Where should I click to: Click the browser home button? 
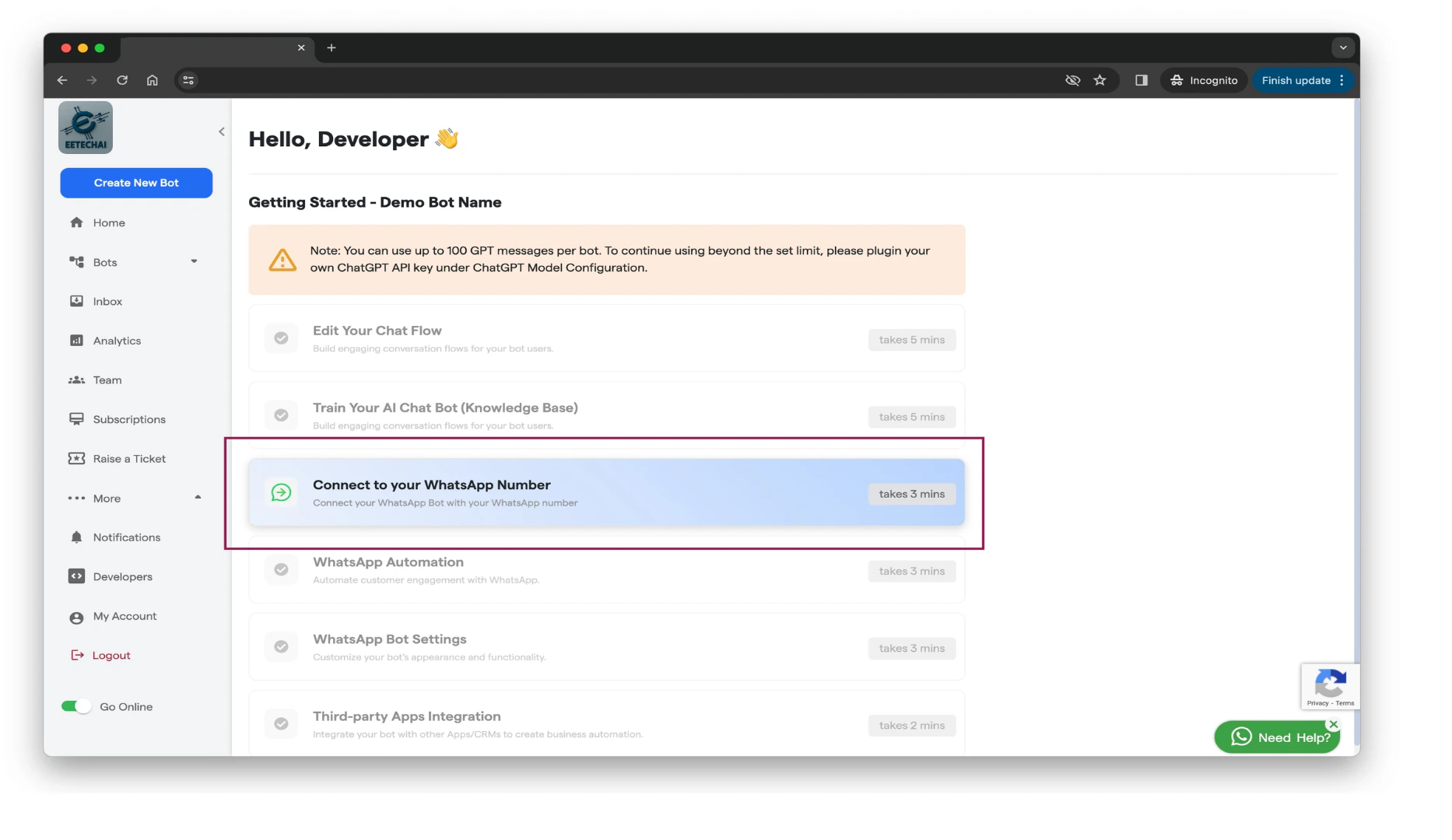click(x=153, y=80)
